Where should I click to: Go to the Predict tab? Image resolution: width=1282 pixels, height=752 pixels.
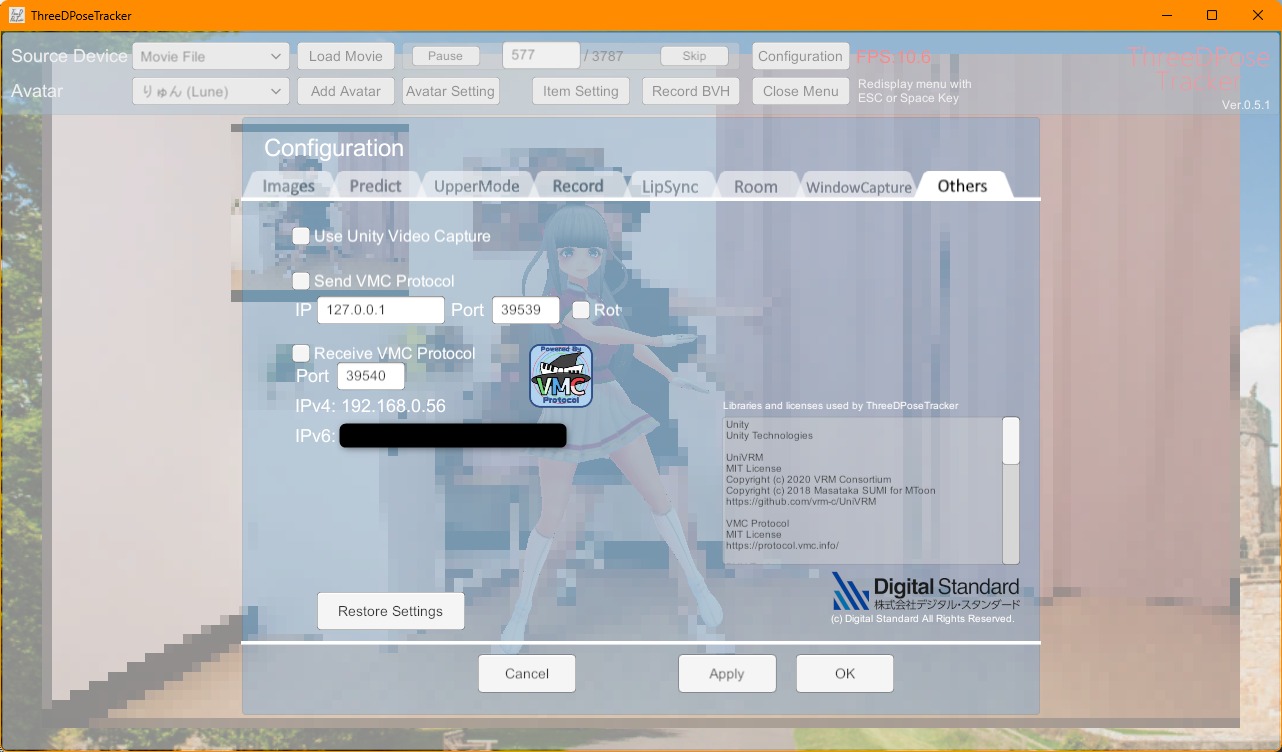click(x=375, y=186)
